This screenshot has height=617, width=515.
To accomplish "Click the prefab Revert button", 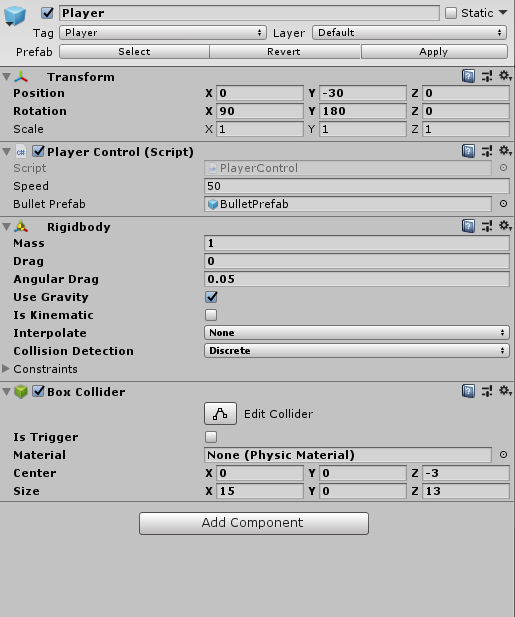I will coord(285,52).
